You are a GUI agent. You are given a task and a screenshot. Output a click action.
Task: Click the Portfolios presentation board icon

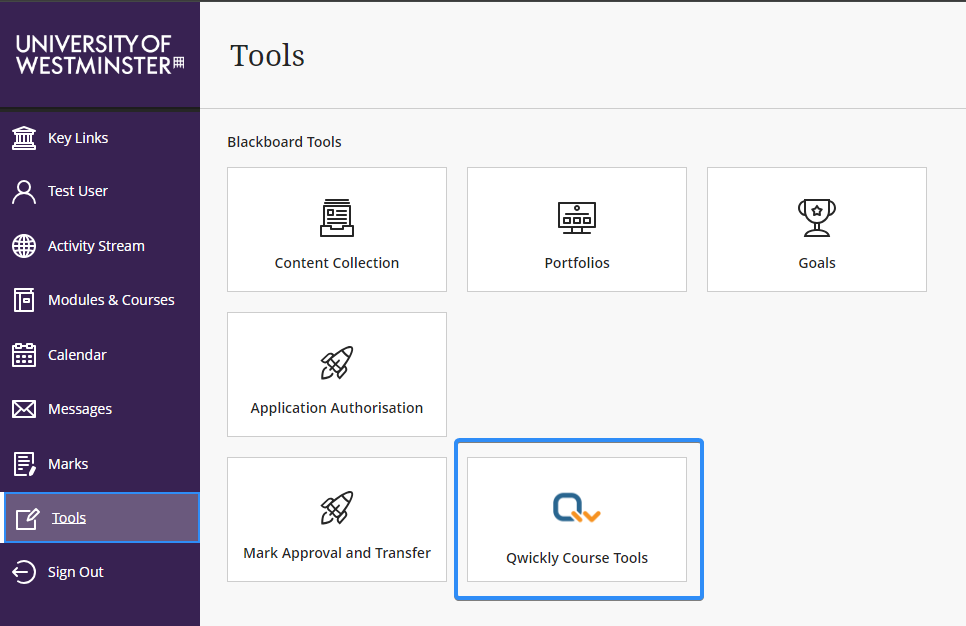click(577, 217)
